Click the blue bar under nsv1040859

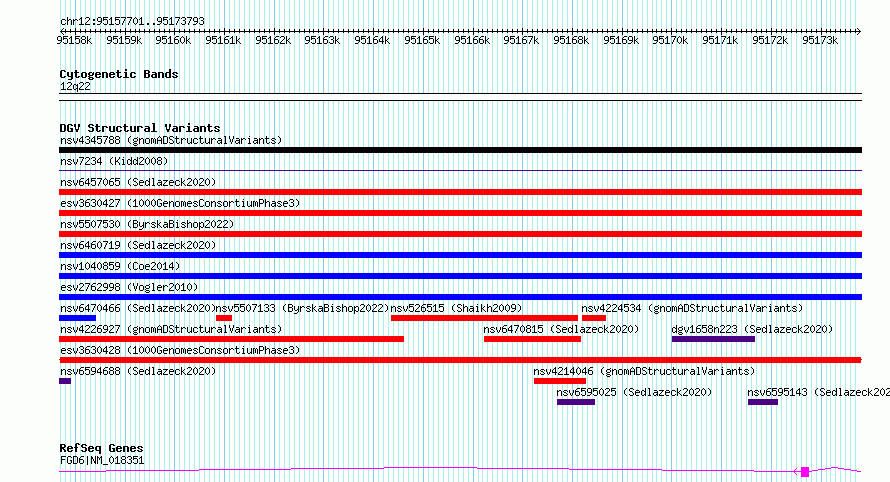[x=460, y=276]
